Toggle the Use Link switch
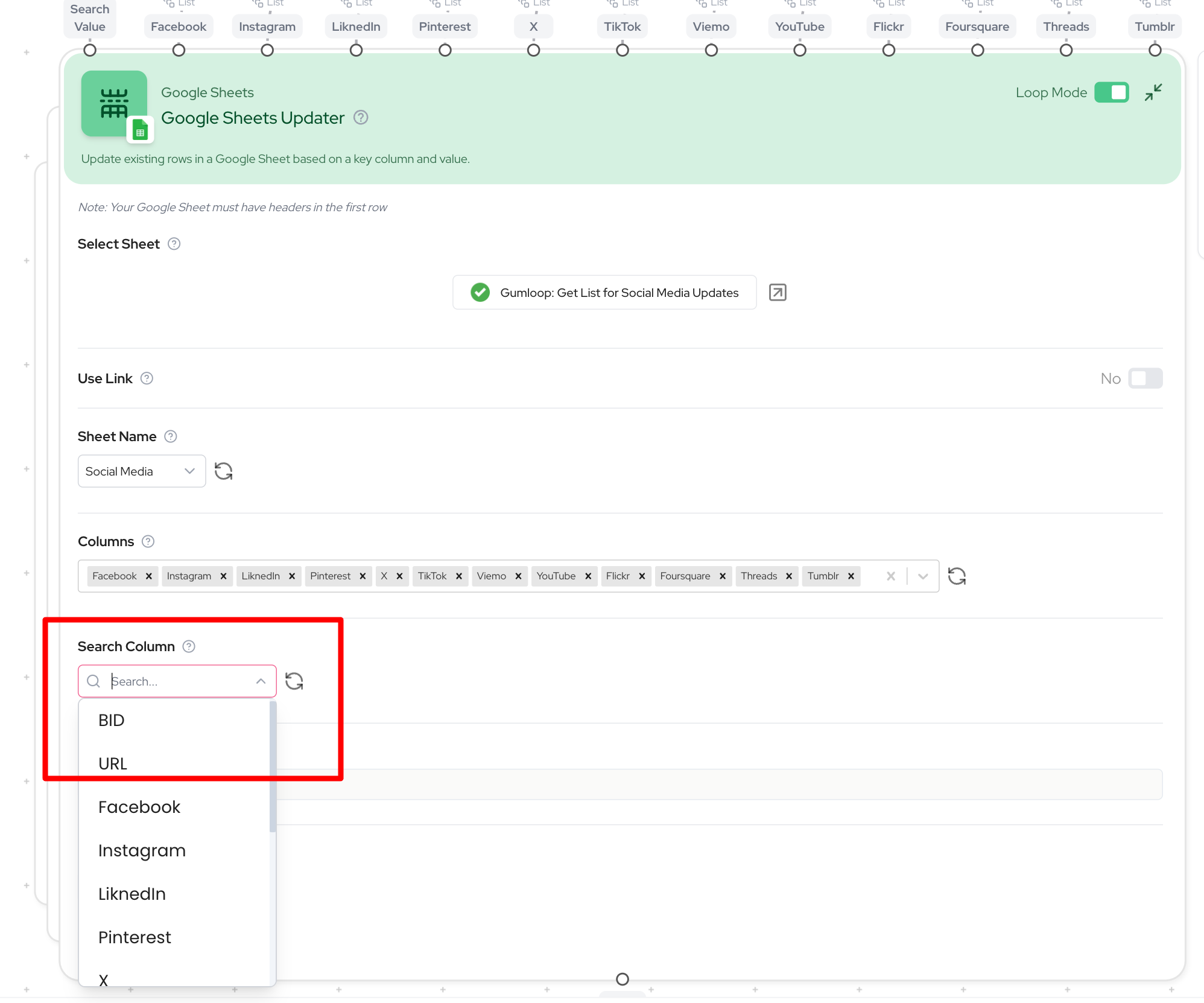The image size is (1204, 1003). [1145, 378]
